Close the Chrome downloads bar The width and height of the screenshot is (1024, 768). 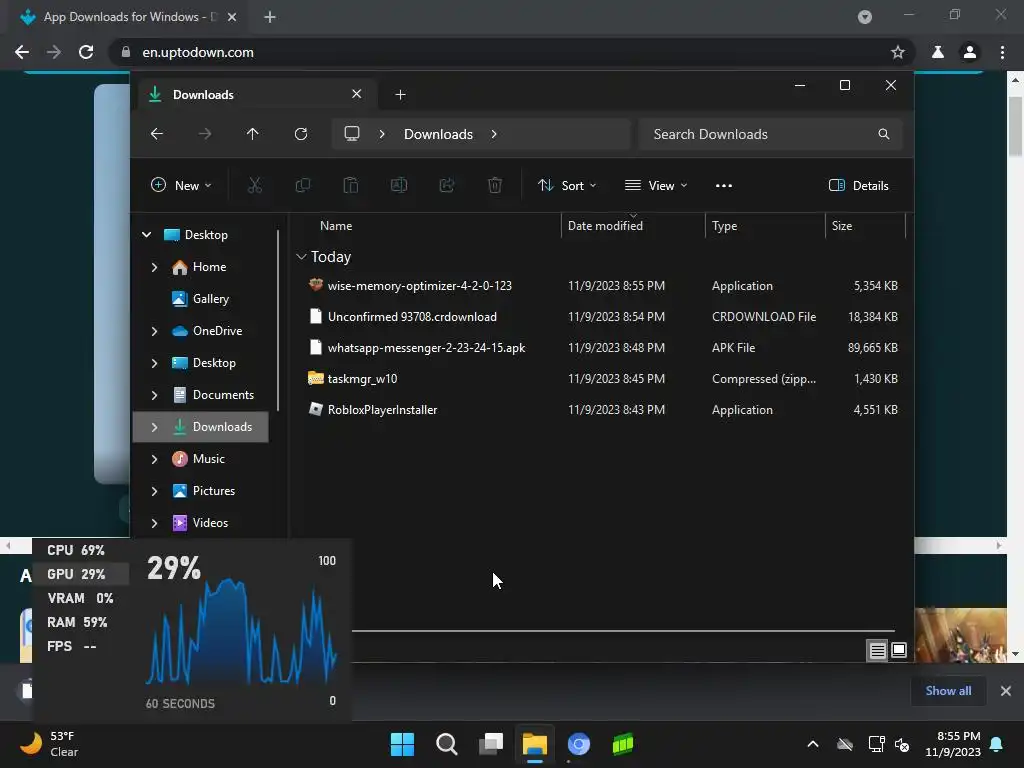(1006, 691)
